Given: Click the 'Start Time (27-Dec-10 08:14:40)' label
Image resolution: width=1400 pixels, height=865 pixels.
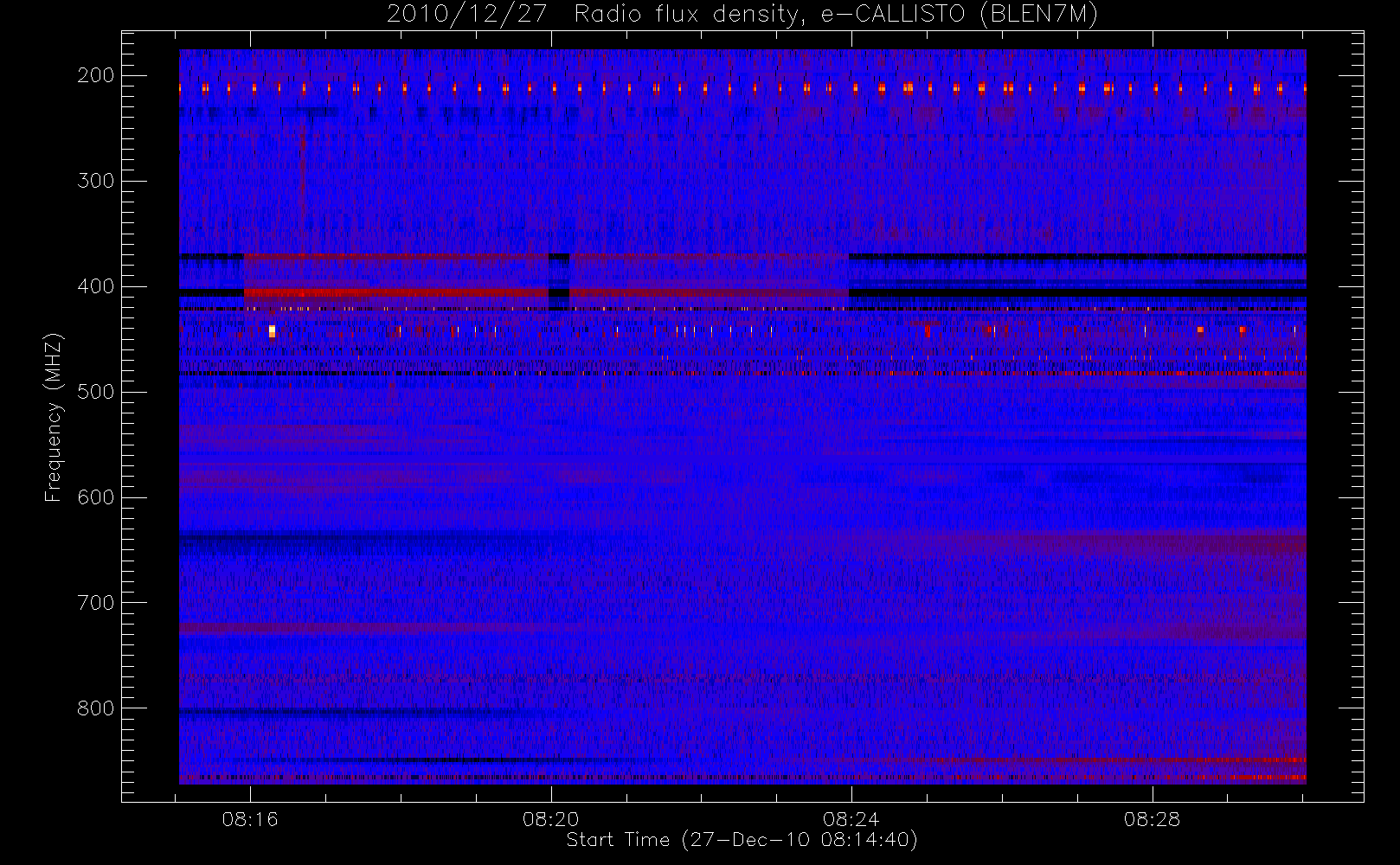Looking at the screenshot, I should [x=742, y=840].
